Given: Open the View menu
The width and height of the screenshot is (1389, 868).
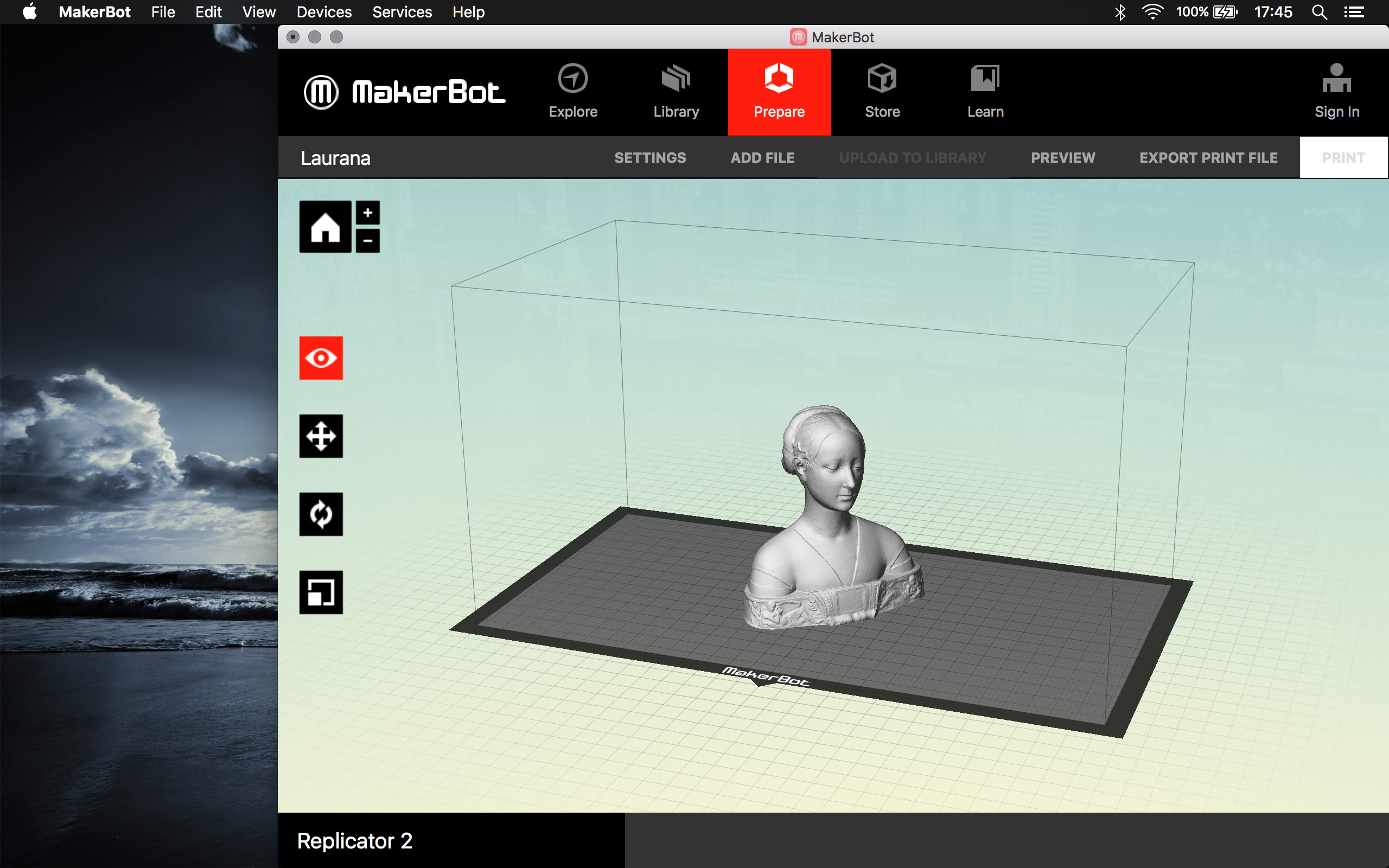Looking at the screenshot, I should pyautogui.click(x=259, y=12).
